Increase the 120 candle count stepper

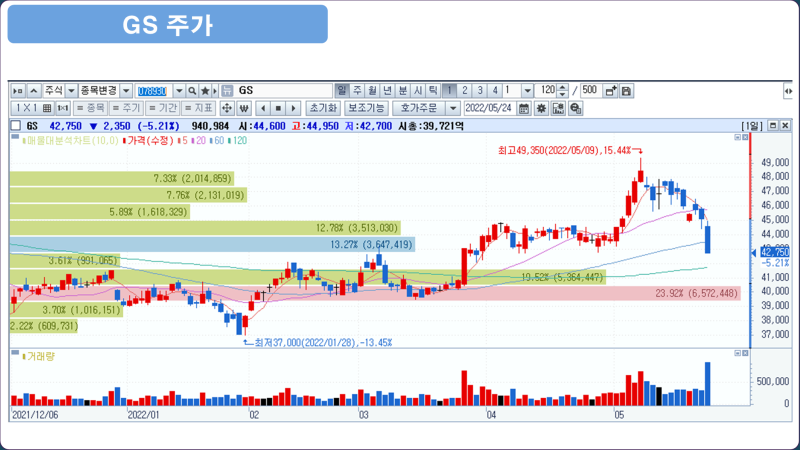coord(562,88)
